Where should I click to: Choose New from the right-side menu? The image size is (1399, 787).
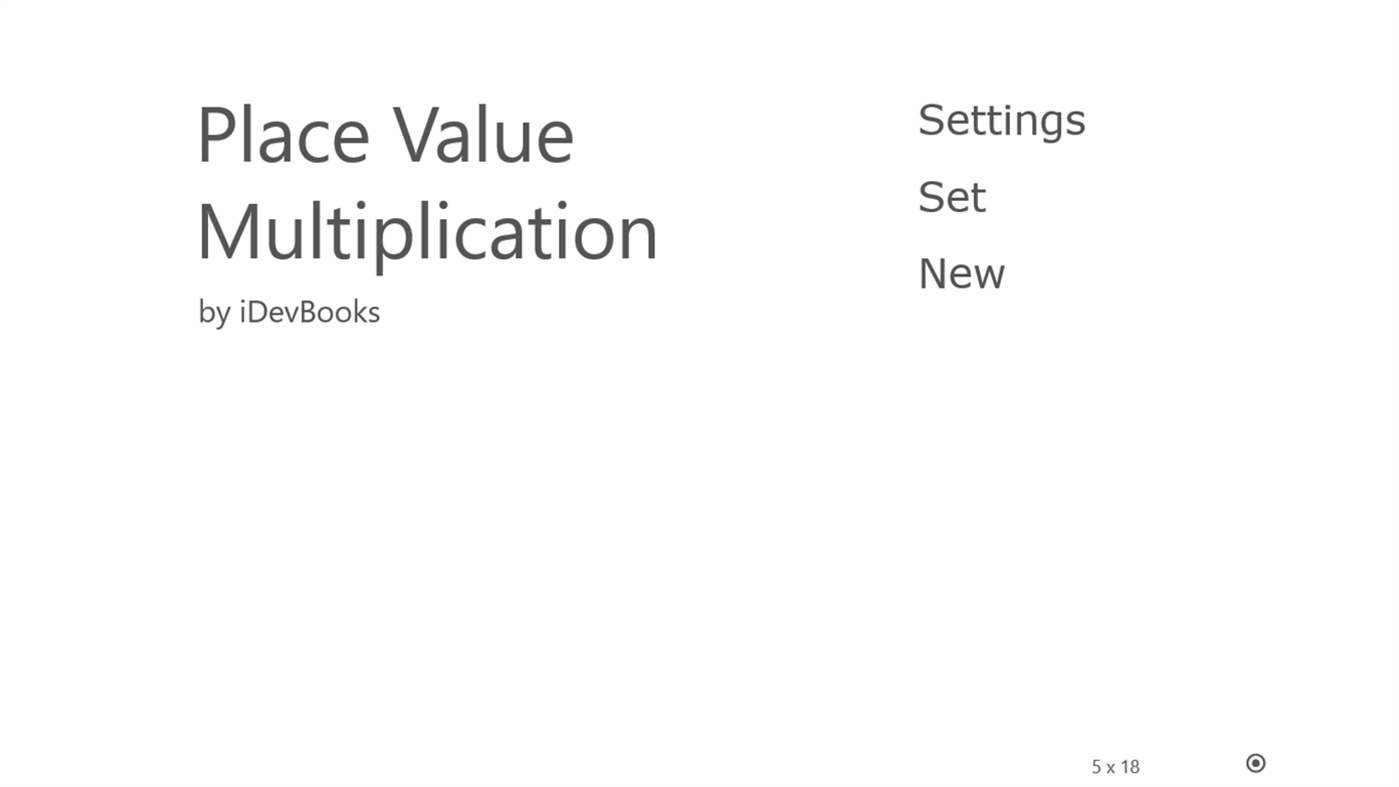(x=961, y=274)
